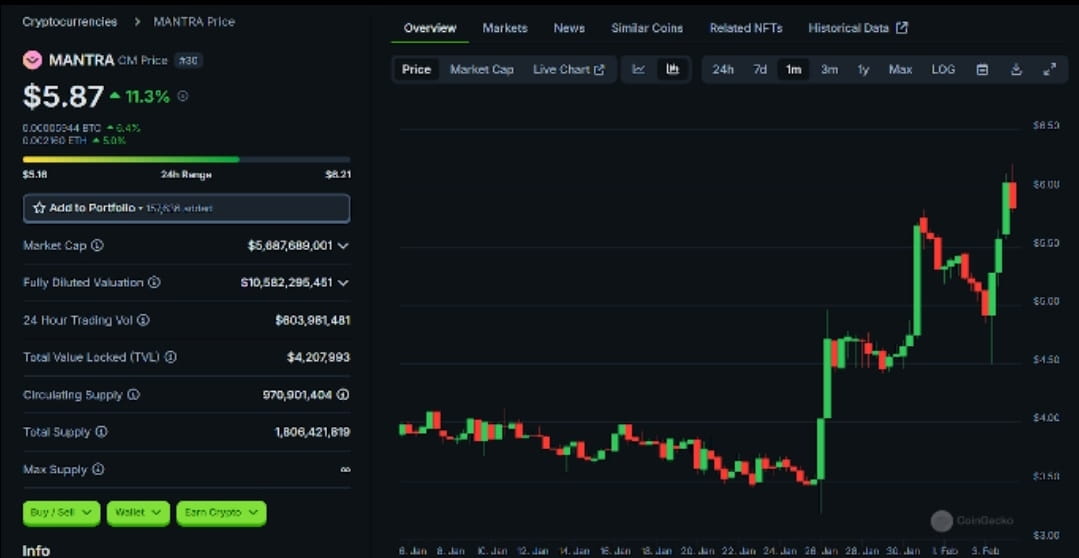The image size is (1079, 558).
Task: Click the info icon beside 11.3% change
Action: 182,96
